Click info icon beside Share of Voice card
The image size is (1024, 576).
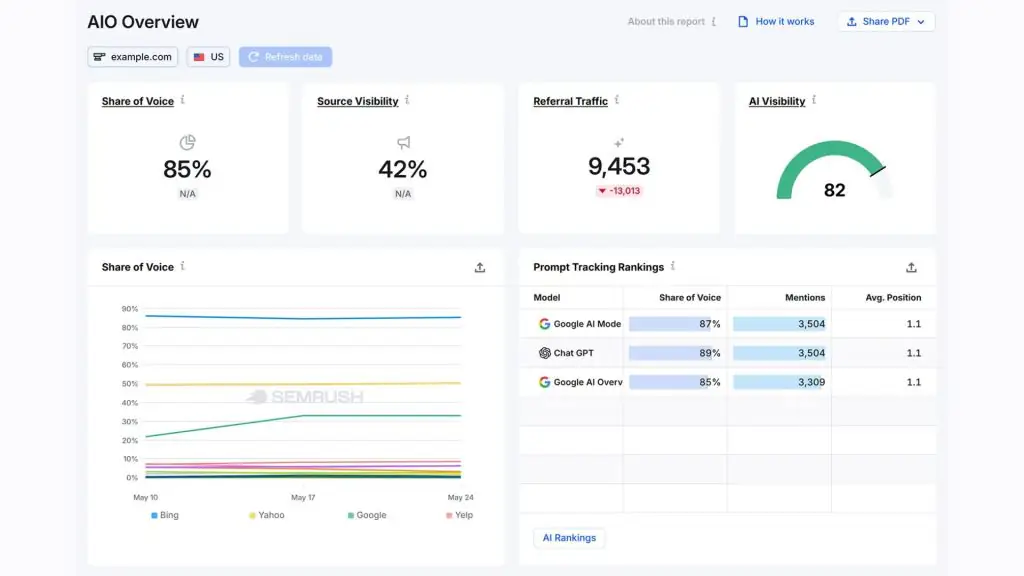pos(183,100)
